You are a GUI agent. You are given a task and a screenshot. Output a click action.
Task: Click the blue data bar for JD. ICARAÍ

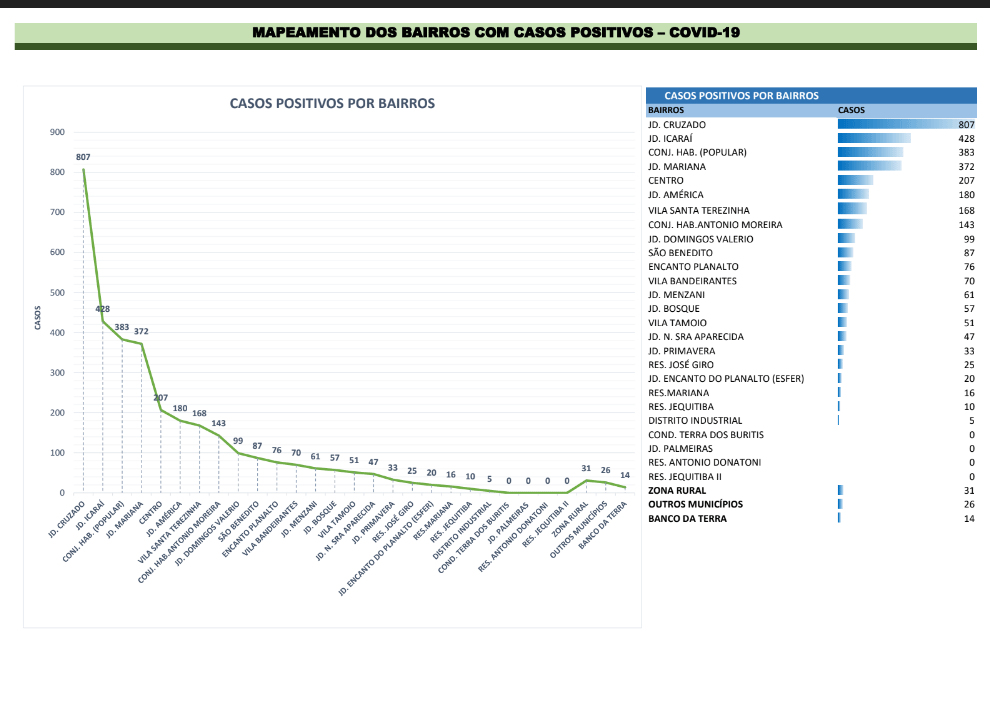873,138
